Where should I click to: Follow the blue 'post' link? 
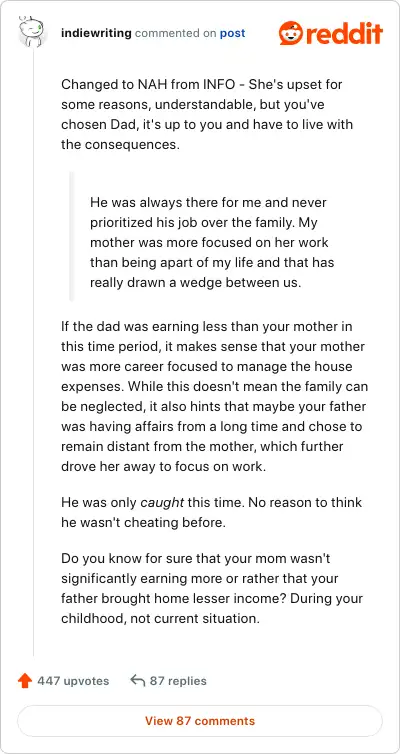tap(232, 34)
